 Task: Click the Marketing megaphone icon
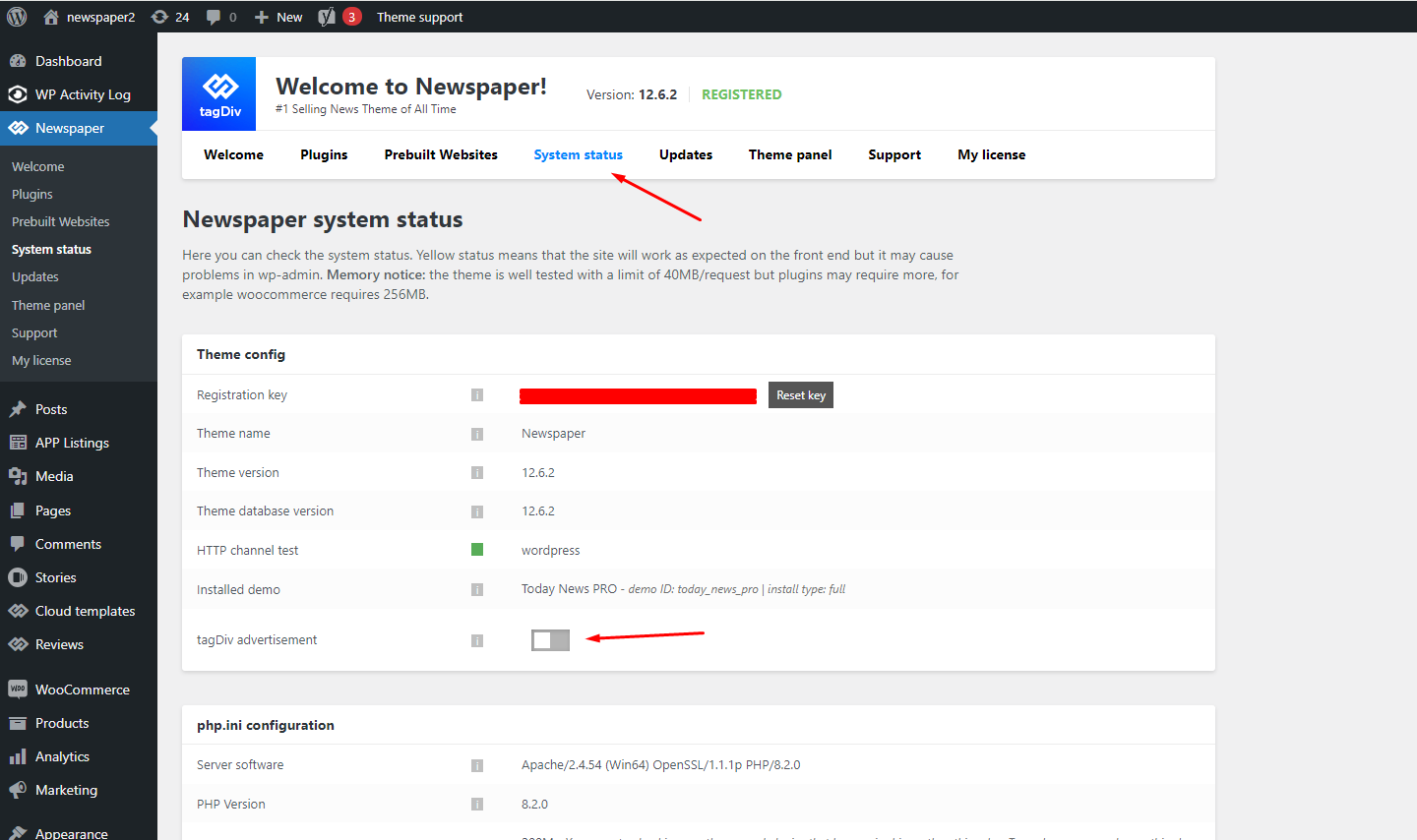click(18, 790)
